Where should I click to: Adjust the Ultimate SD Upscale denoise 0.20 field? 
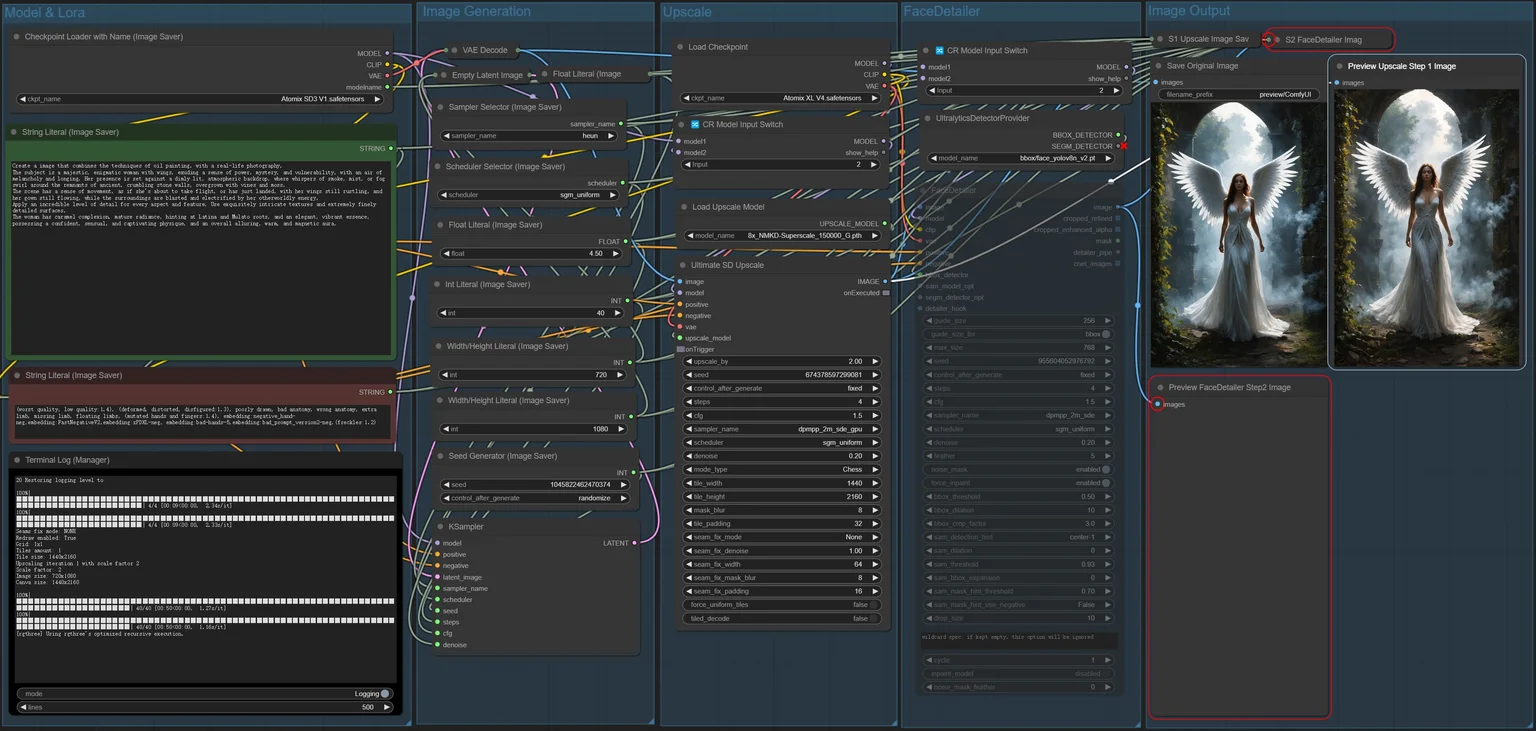[781, 456]
